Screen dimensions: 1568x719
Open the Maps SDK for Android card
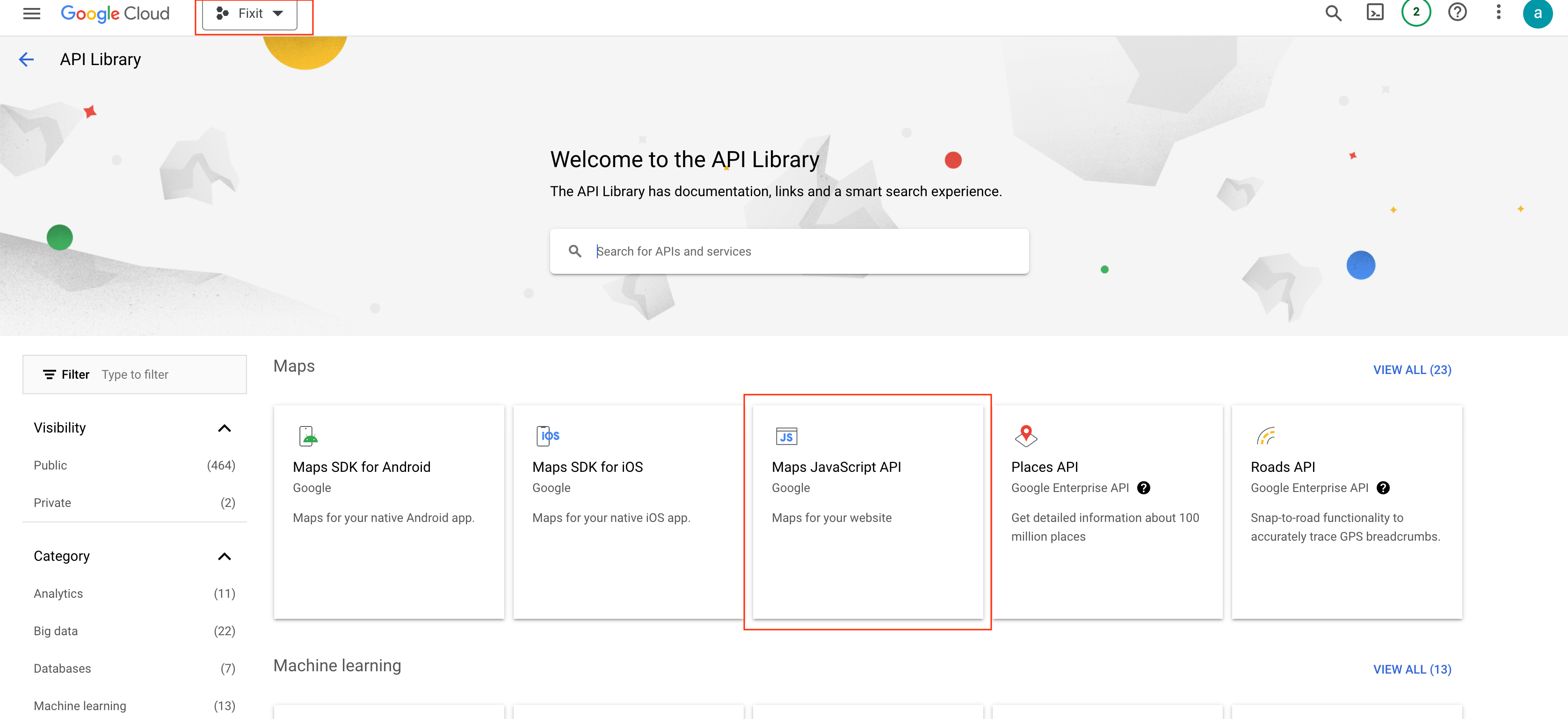[x=389, y=512]
